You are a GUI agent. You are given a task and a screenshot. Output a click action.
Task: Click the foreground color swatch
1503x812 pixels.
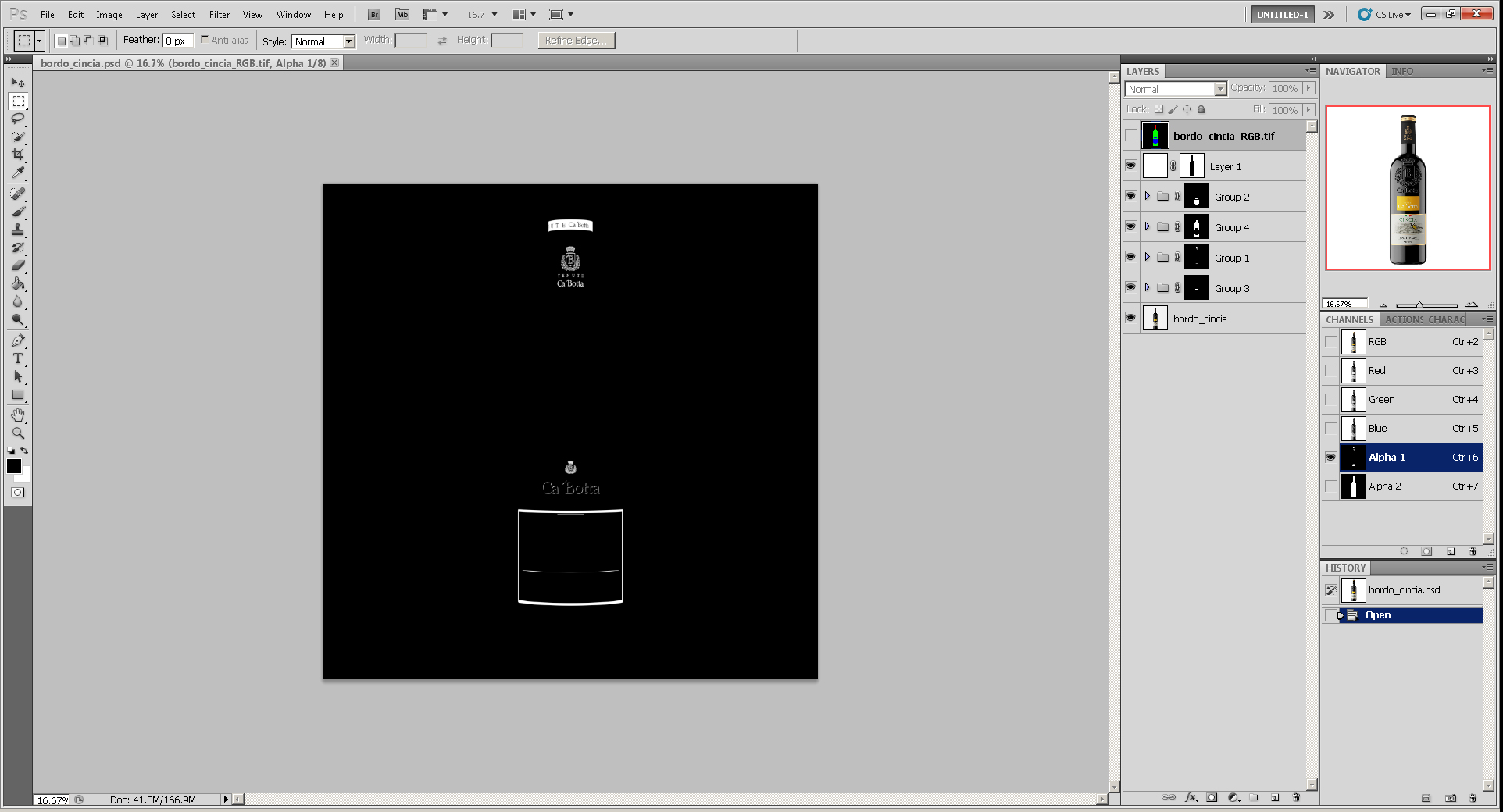[x=14, y=466]
